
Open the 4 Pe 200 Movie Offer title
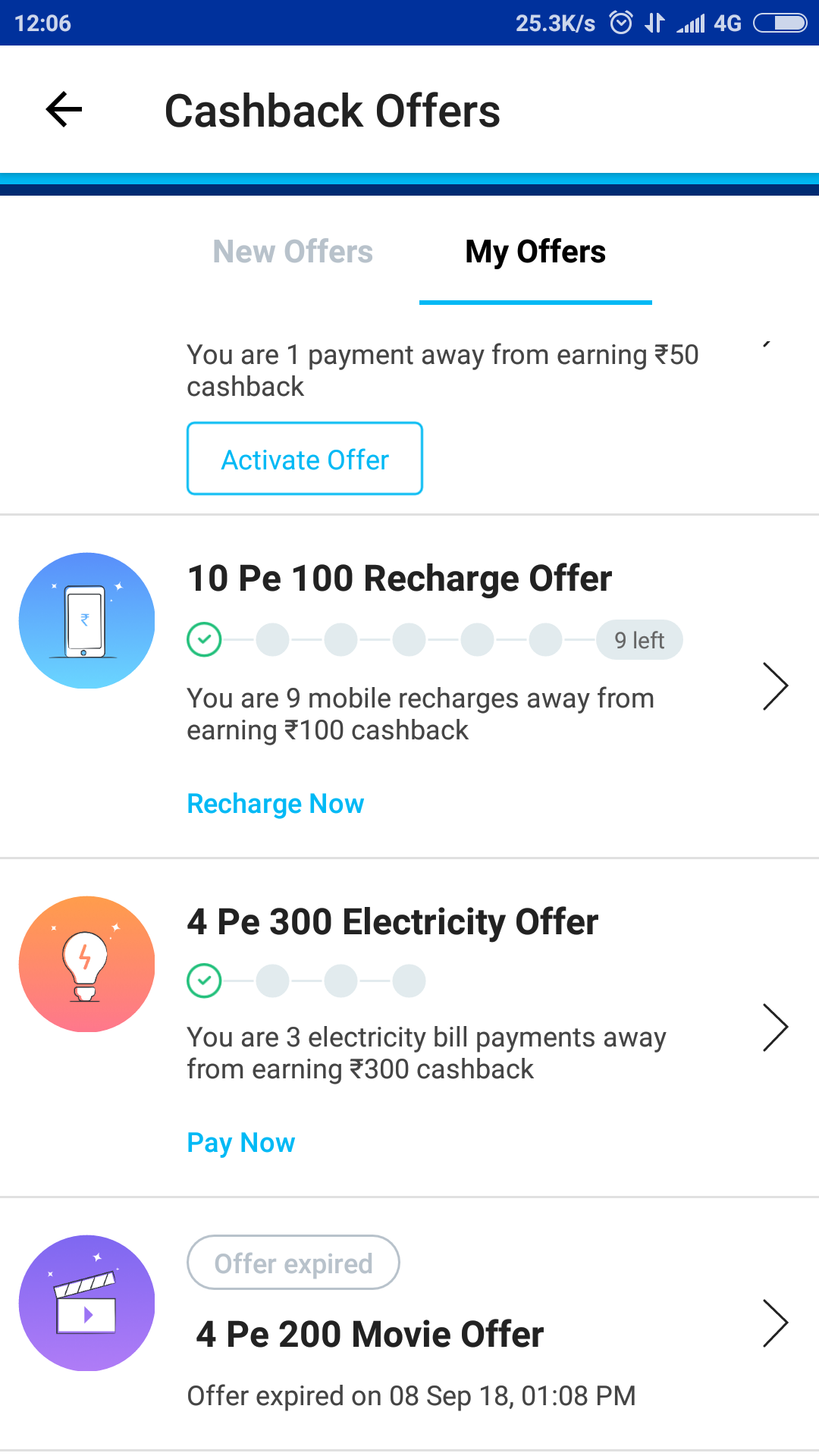pos(370,1335)
